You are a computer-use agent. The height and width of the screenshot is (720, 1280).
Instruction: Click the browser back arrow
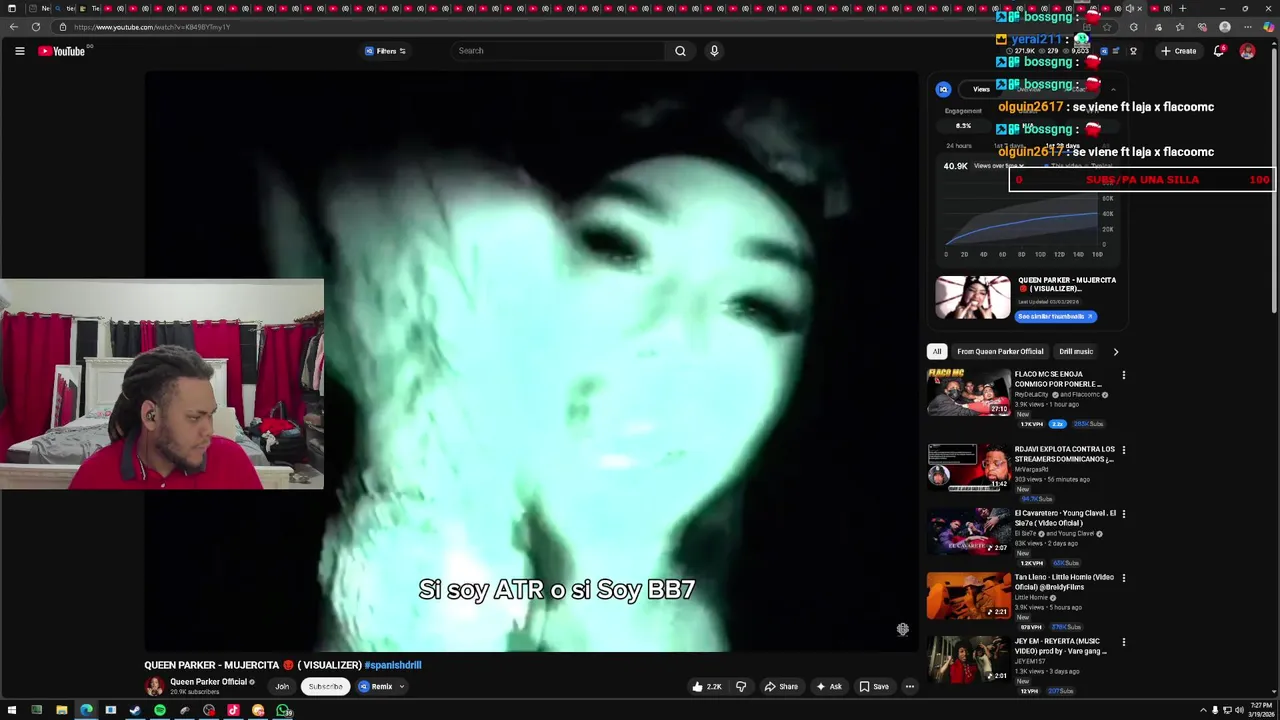coord(13,27)
